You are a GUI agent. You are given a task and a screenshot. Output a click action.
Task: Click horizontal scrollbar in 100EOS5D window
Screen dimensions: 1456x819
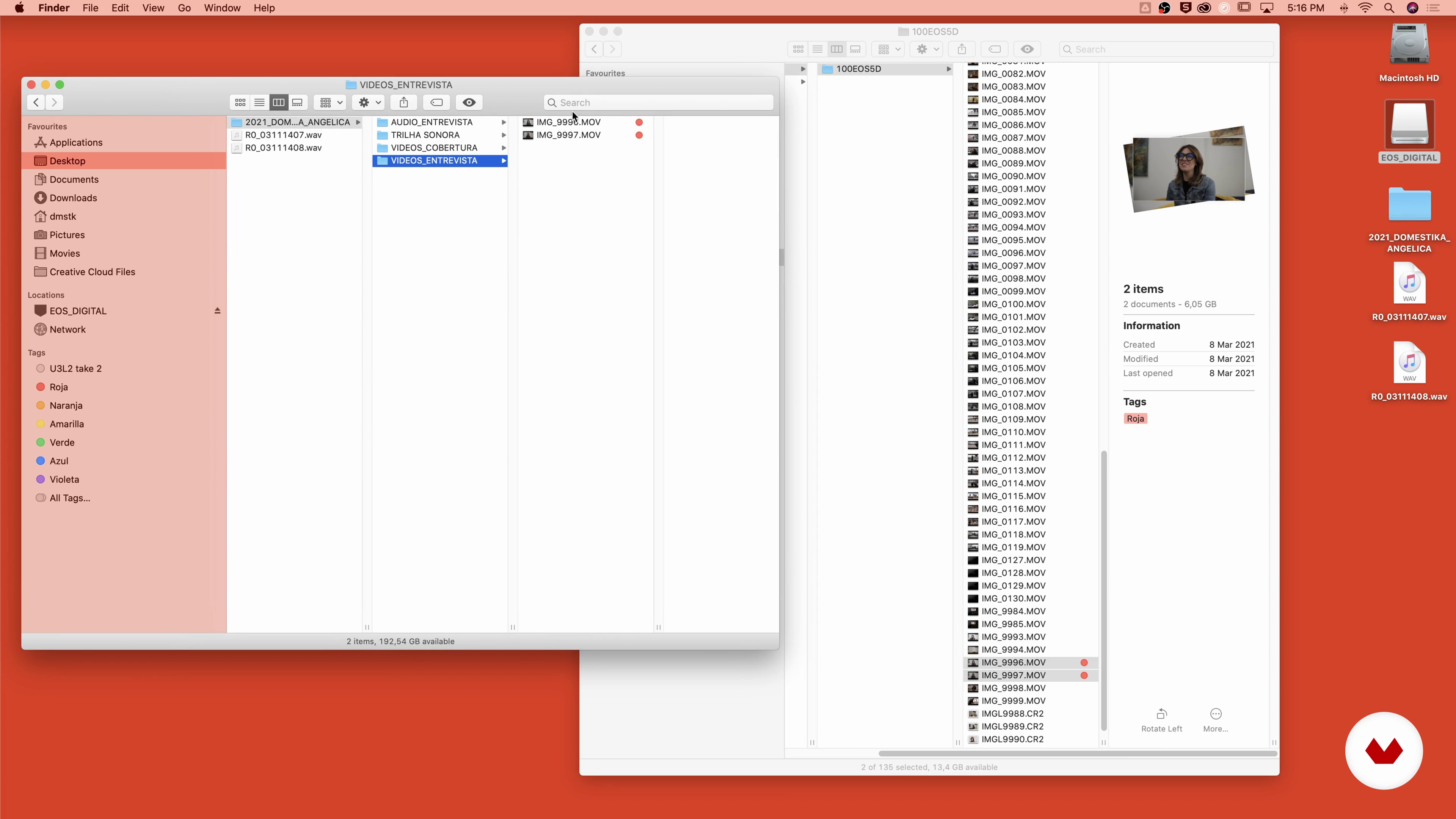point(1077,753)
